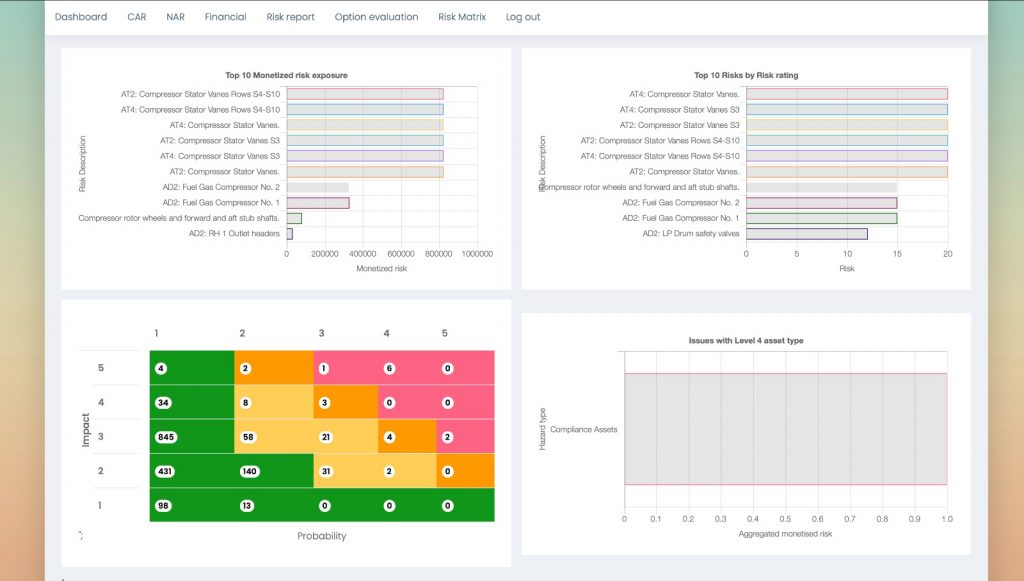Click the 845 count badge in risk matrix
This screenshot has height=581, width=1024.
point(166,437)
